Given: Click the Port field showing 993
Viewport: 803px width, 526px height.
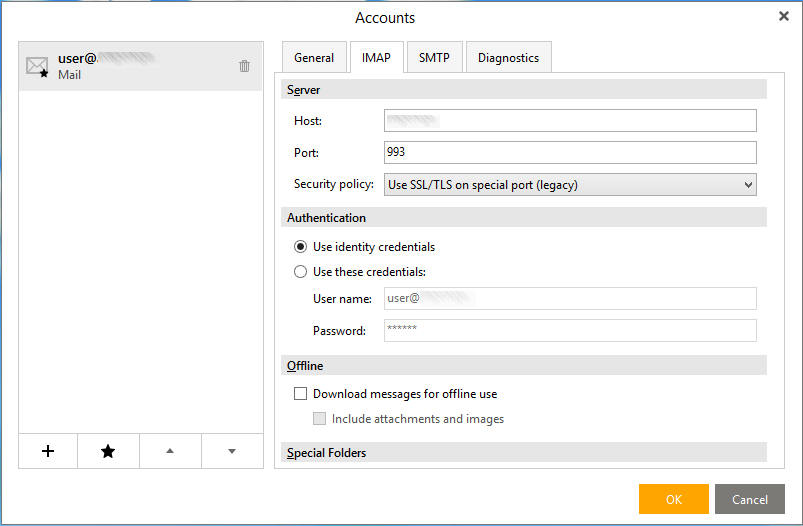Looking at the screenshot, I should tap(570, 152).
